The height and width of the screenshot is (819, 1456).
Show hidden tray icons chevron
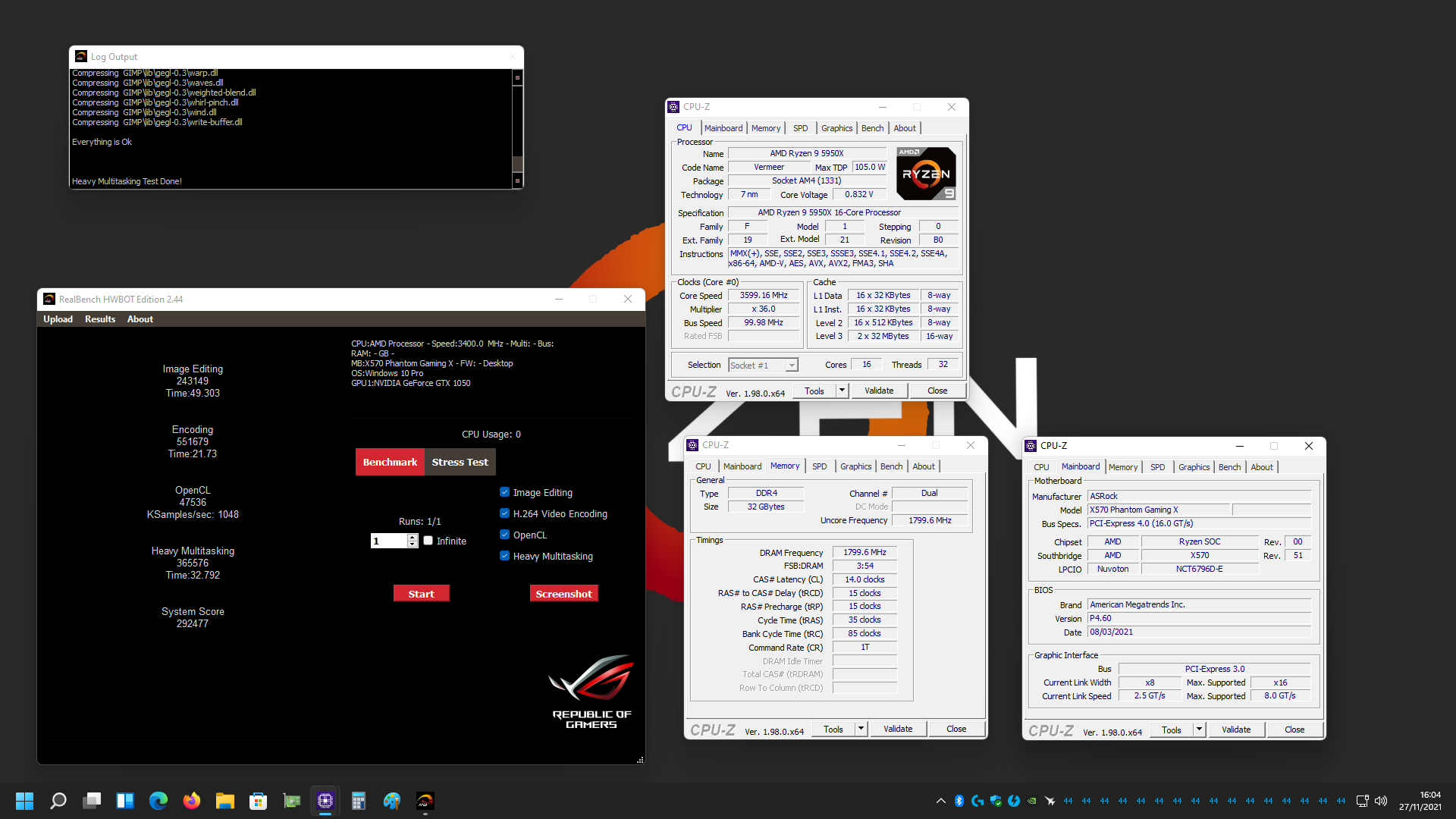[941, 801]
